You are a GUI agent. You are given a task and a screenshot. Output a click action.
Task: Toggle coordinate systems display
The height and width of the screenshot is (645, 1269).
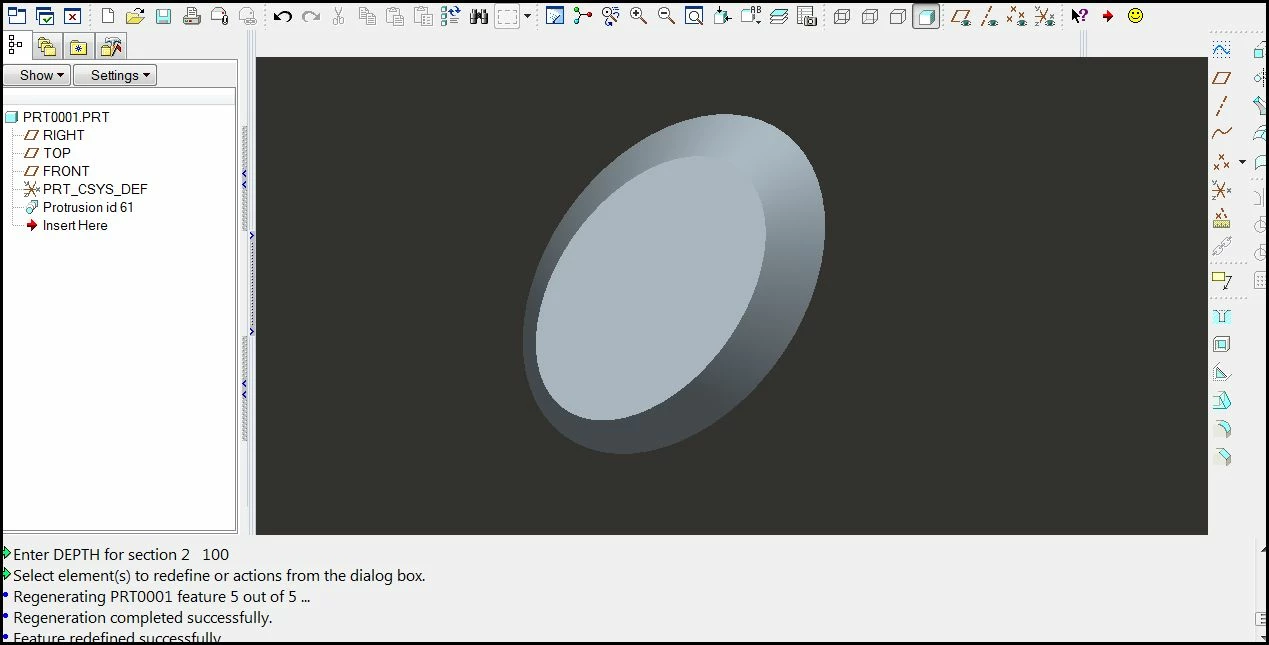click(1045, 16)
